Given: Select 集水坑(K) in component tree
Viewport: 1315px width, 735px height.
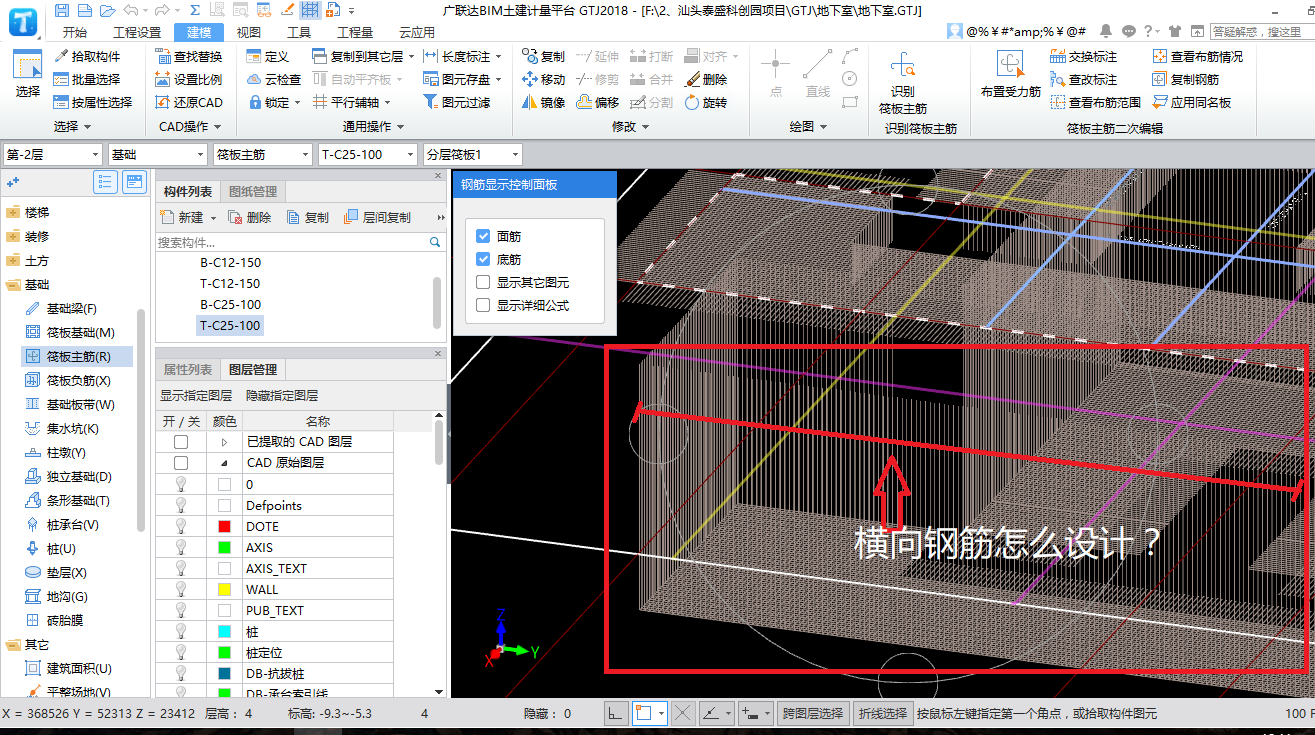Looking at the screenshot, I should coord(62,428).
